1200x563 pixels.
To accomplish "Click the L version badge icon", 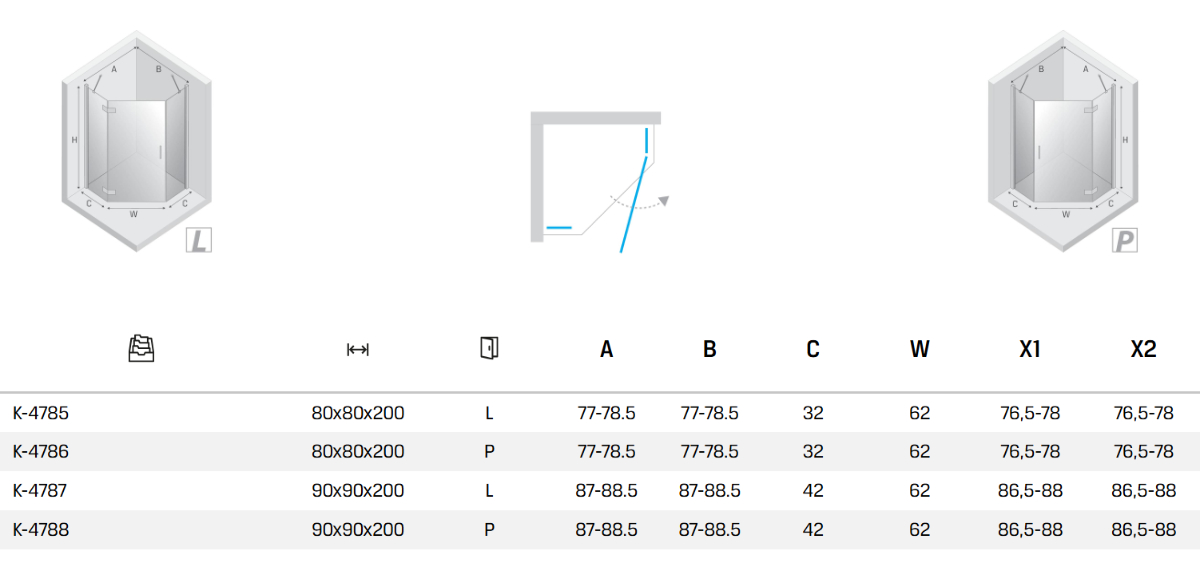I will point(199,240).
